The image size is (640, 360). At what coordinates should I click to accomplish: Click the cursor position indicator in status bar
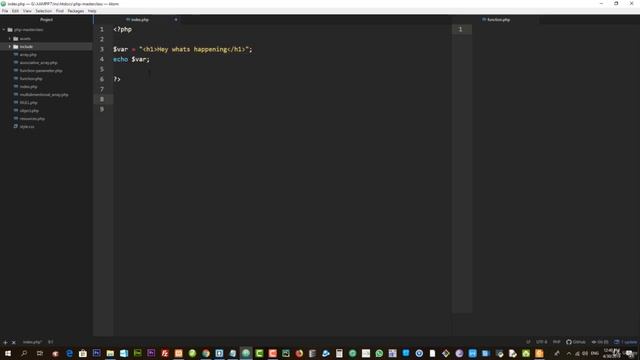click(x=51, y=342)
